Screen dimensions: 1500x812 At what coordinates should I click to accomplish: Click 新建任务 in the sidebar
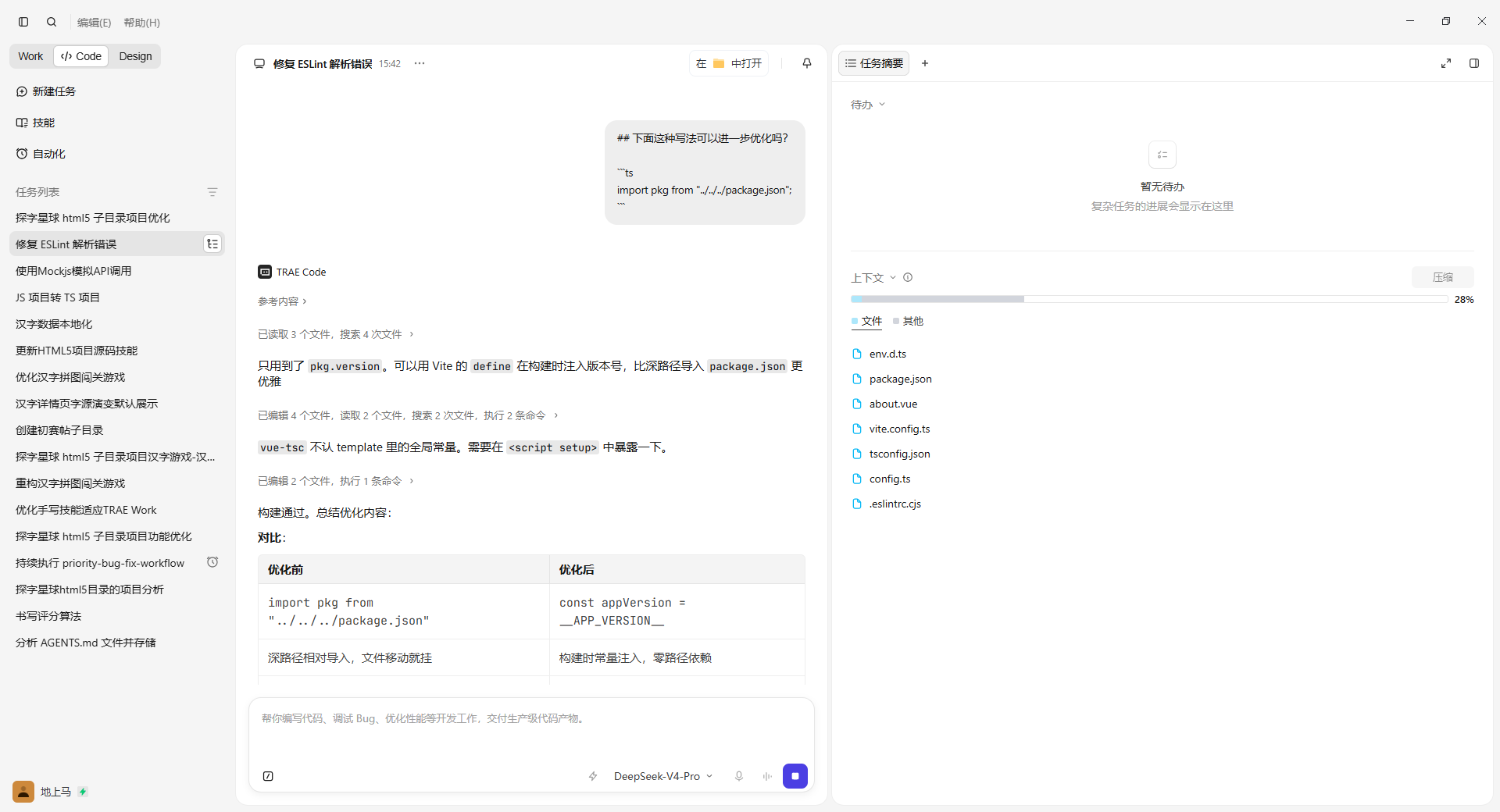coord(117,91)
